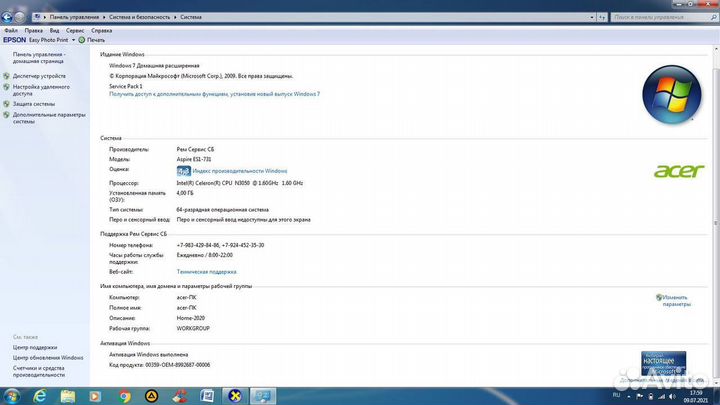Launch Google Chrome from the taskbar
Screen dimensions: 720x405
[125, 396]
